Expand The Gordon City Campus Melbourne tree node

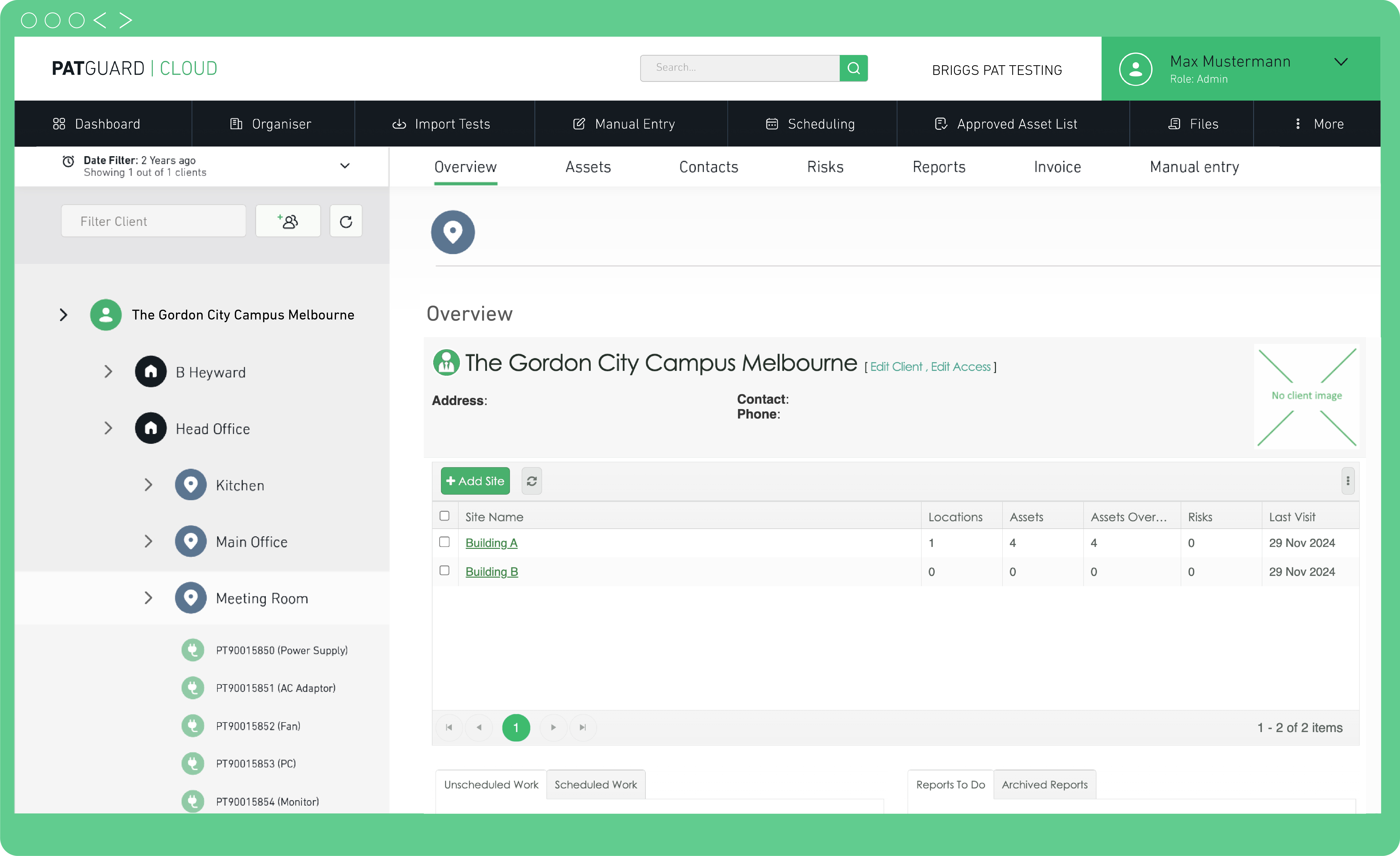coord(64,315)
